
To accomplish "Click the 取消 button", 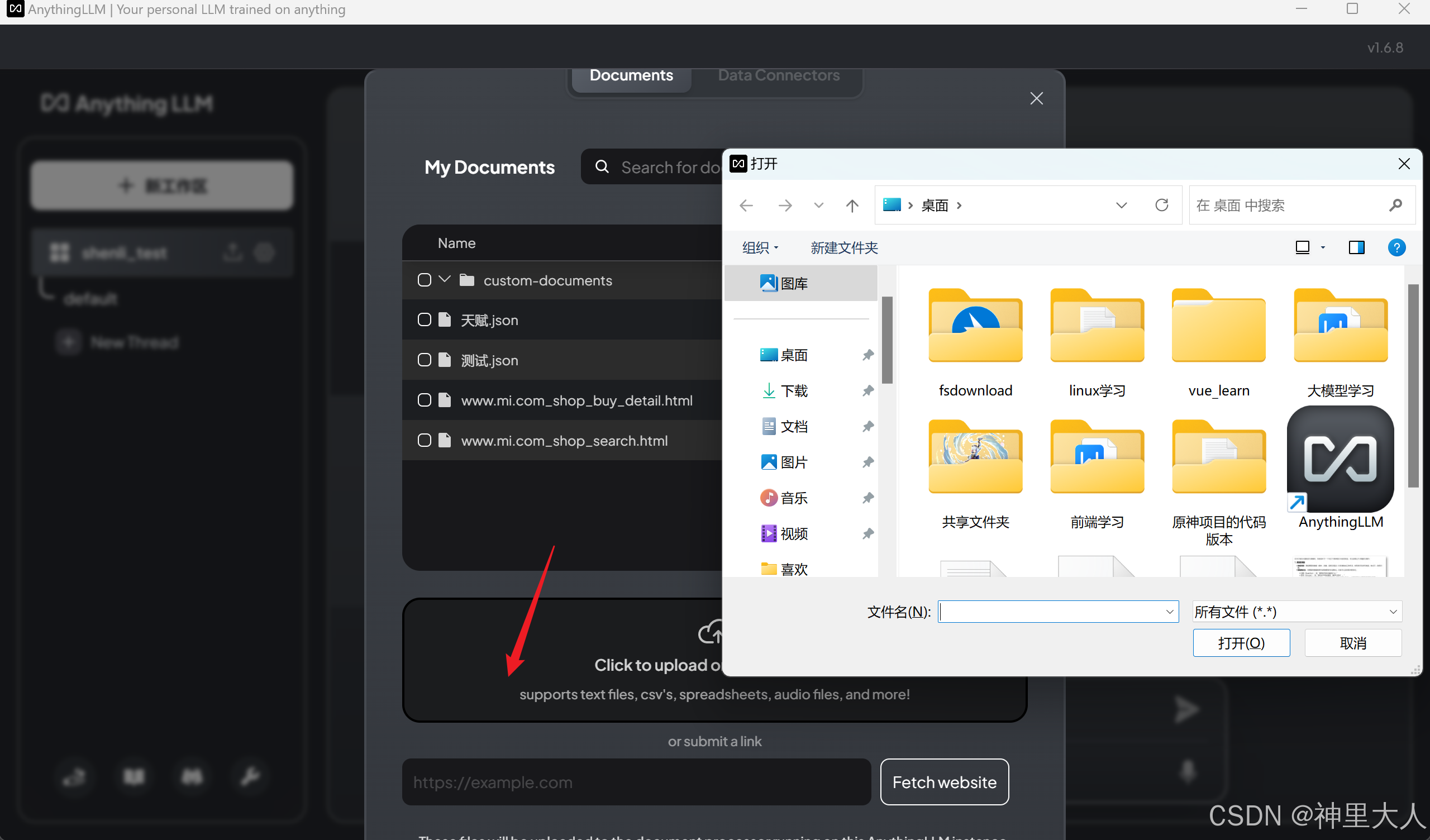I will 1352,643.
